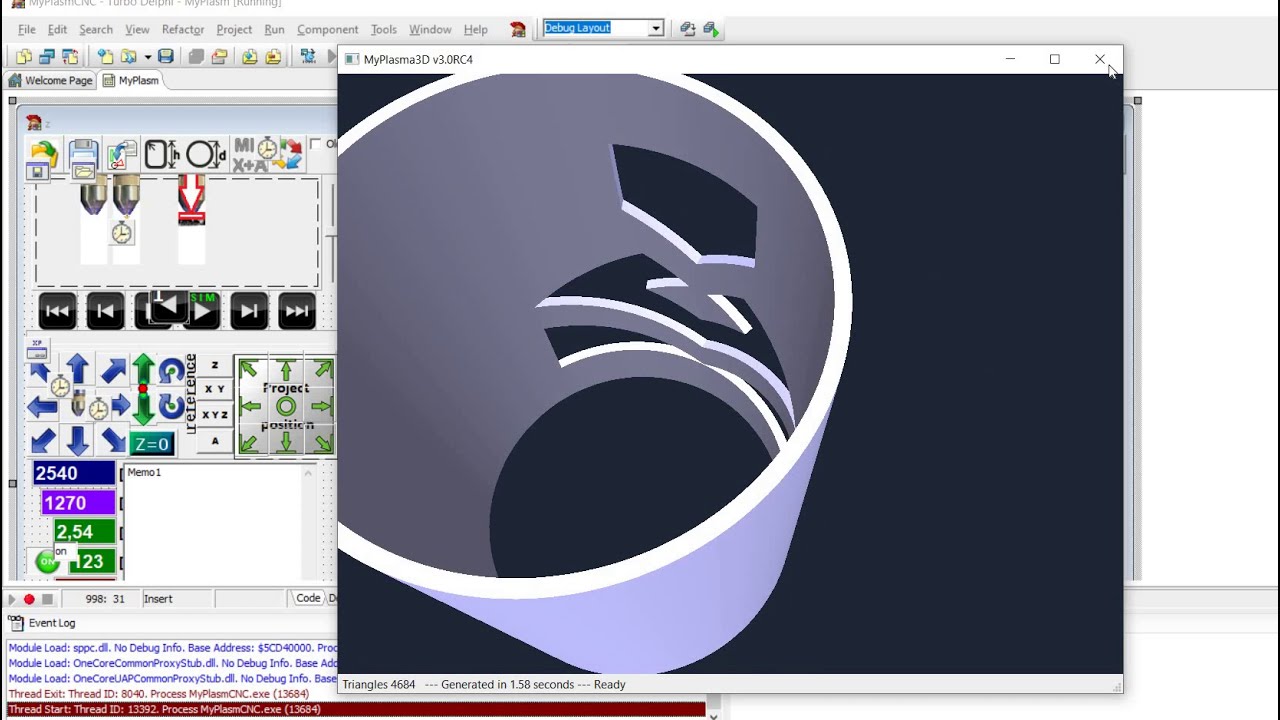Click the reference X Y Z button
Image resolution: width=1280 pixels, height=720 pixels.
[x=214, y=415]
